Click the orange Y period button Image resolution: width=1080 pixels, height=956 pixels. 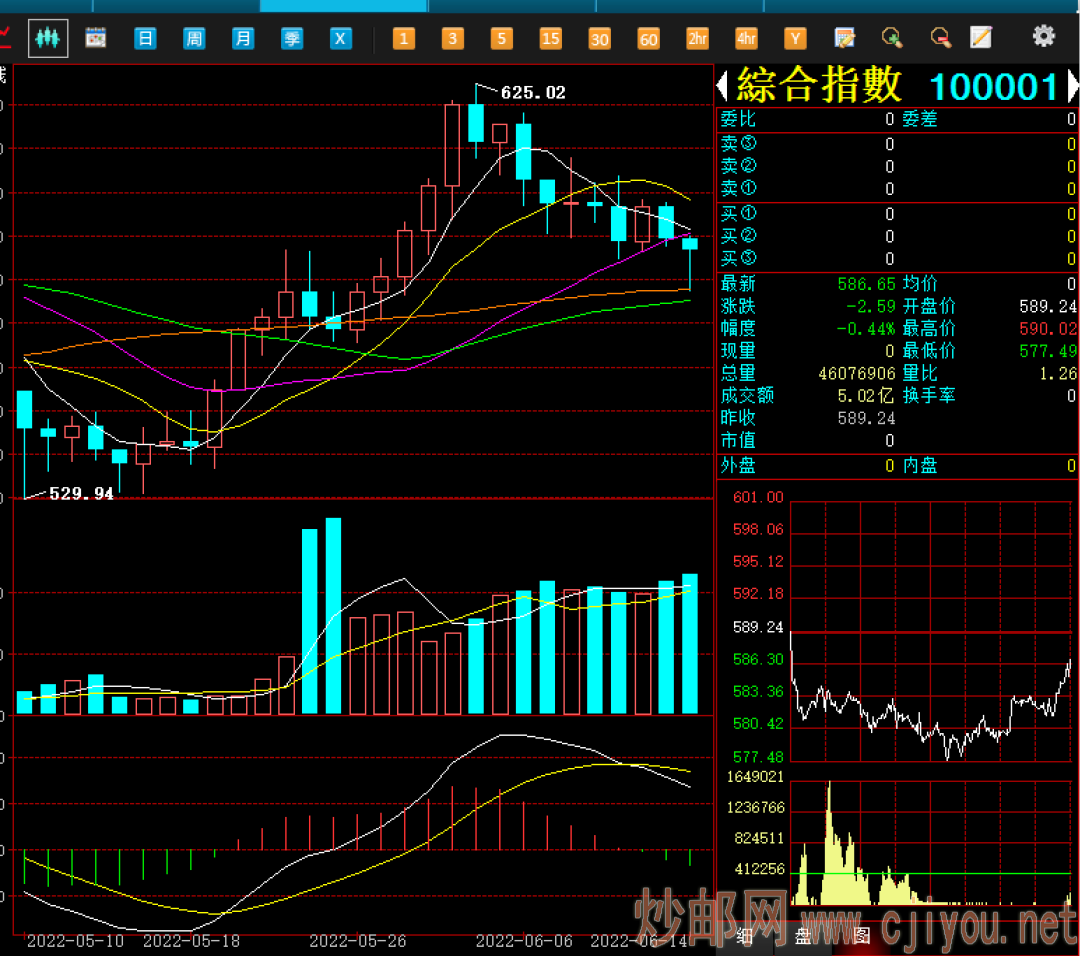(795, 39)
